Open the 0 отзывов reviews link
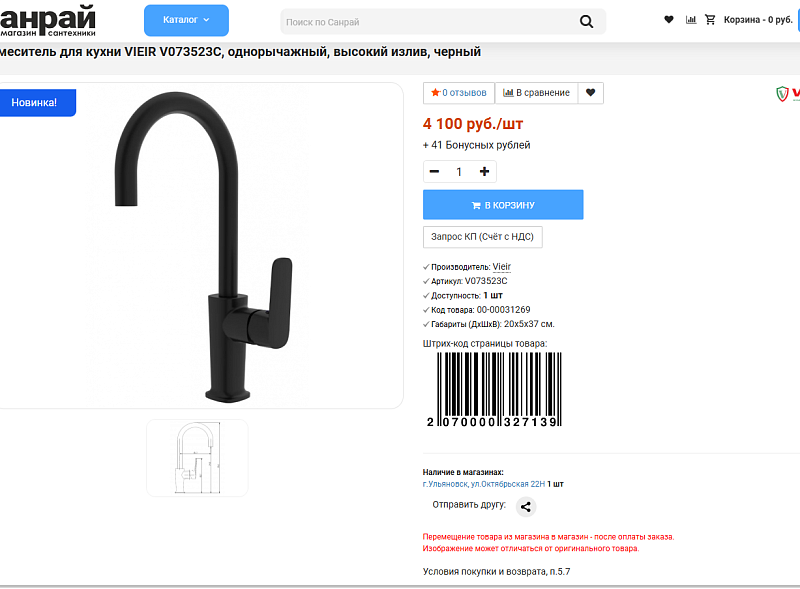This screenshot has width=800, height=589. point(459,93)
